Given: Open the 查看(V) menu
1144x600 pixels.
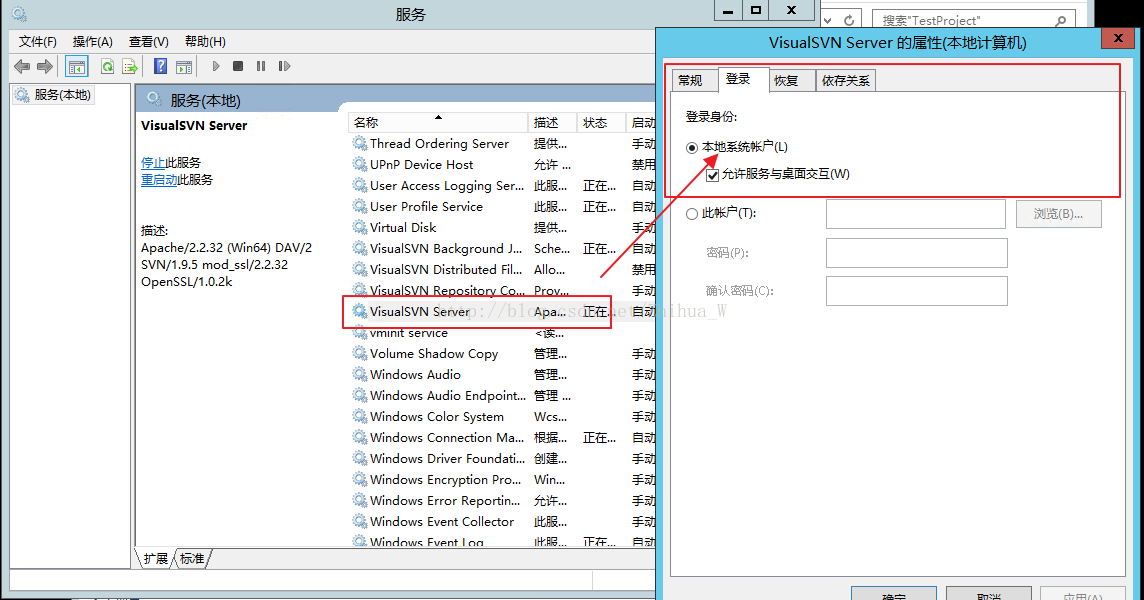Looking at the screenshot, I should tap(149, 42).
